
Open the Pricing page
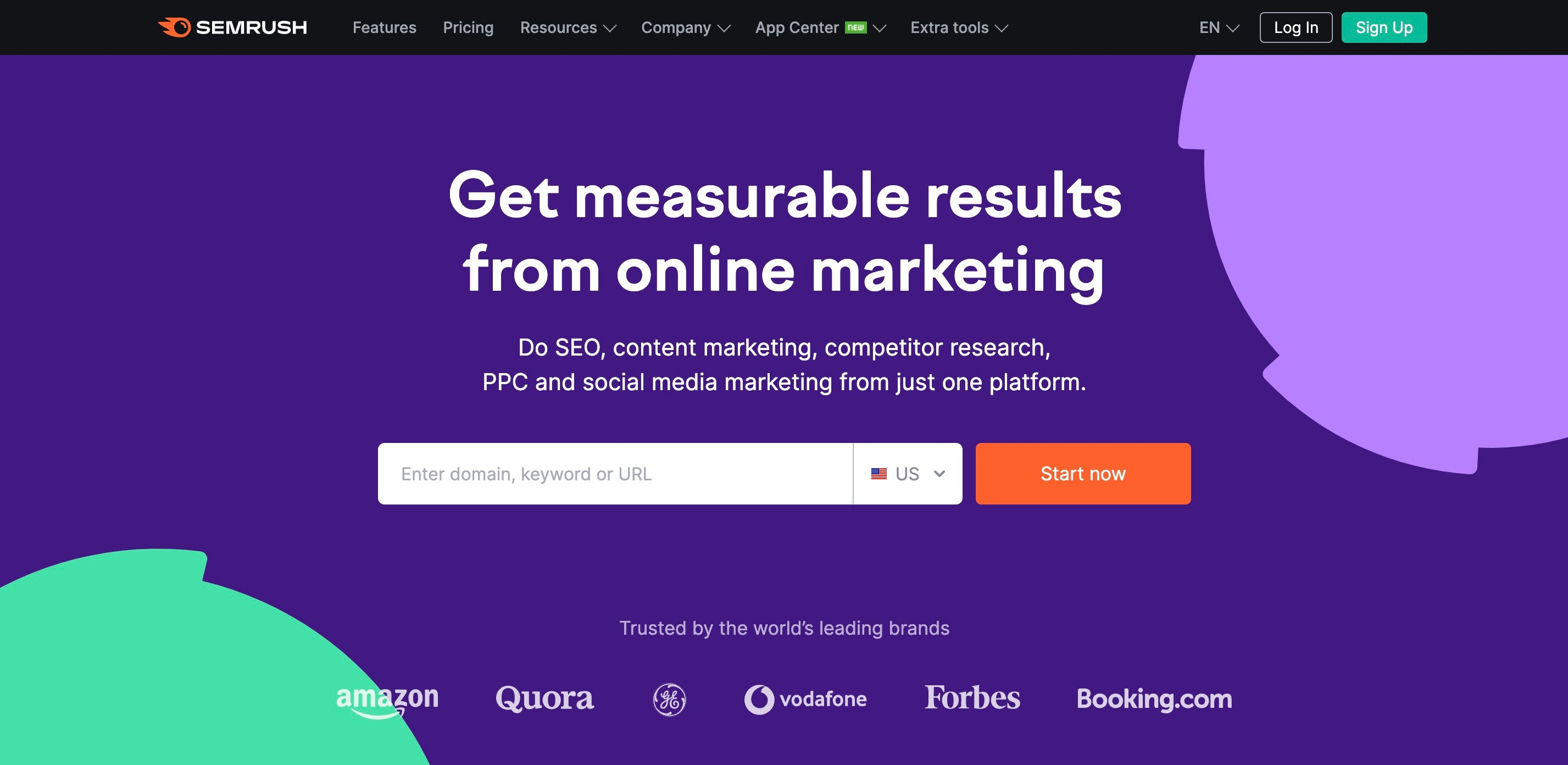[468, 27]
